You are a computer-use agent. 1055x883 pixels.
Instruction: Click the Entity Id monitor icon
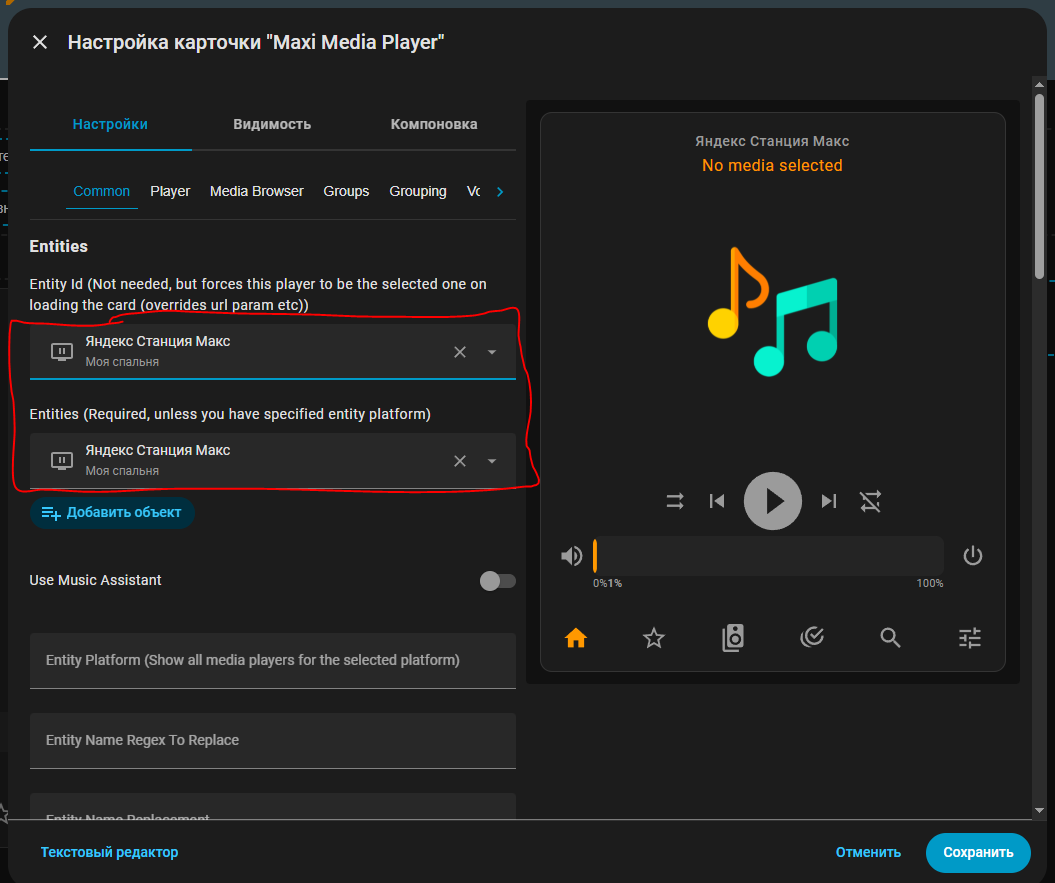[x=62, y=352]
